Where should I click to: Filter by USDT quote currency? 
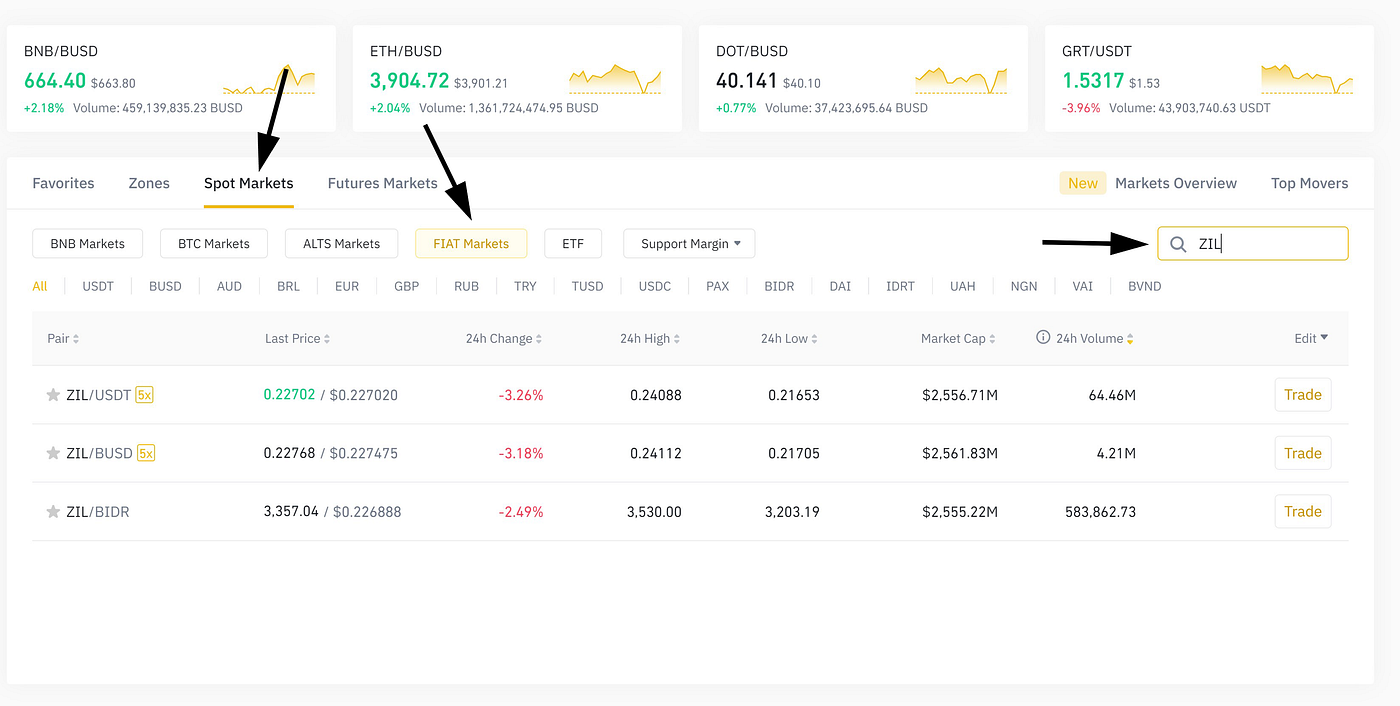coord(98,286)
